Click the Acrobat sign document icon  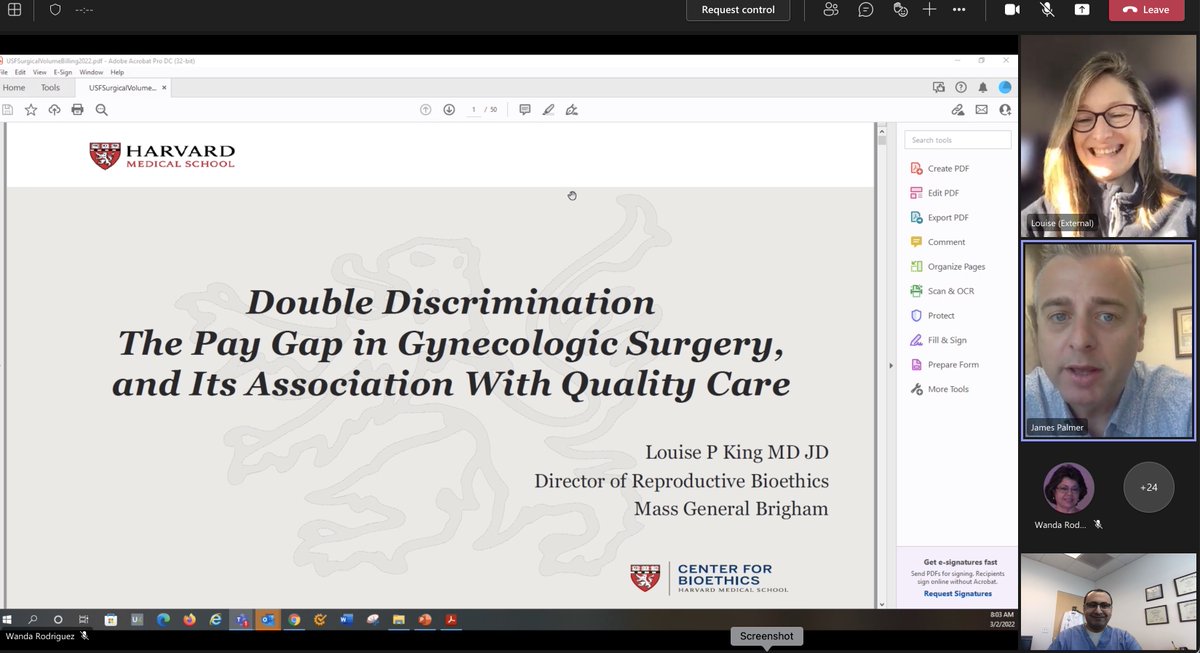[x=571, y=110]
